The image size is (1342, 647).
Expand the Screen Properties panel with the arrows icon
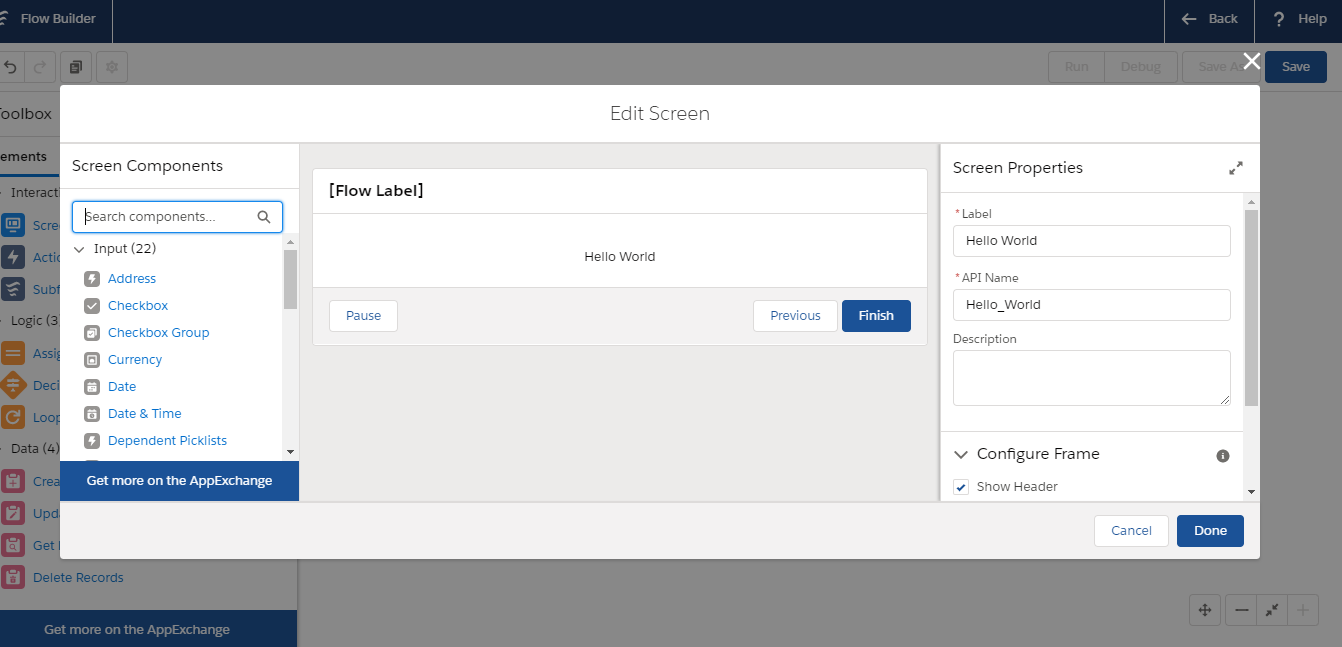[x=1236, y=168]
